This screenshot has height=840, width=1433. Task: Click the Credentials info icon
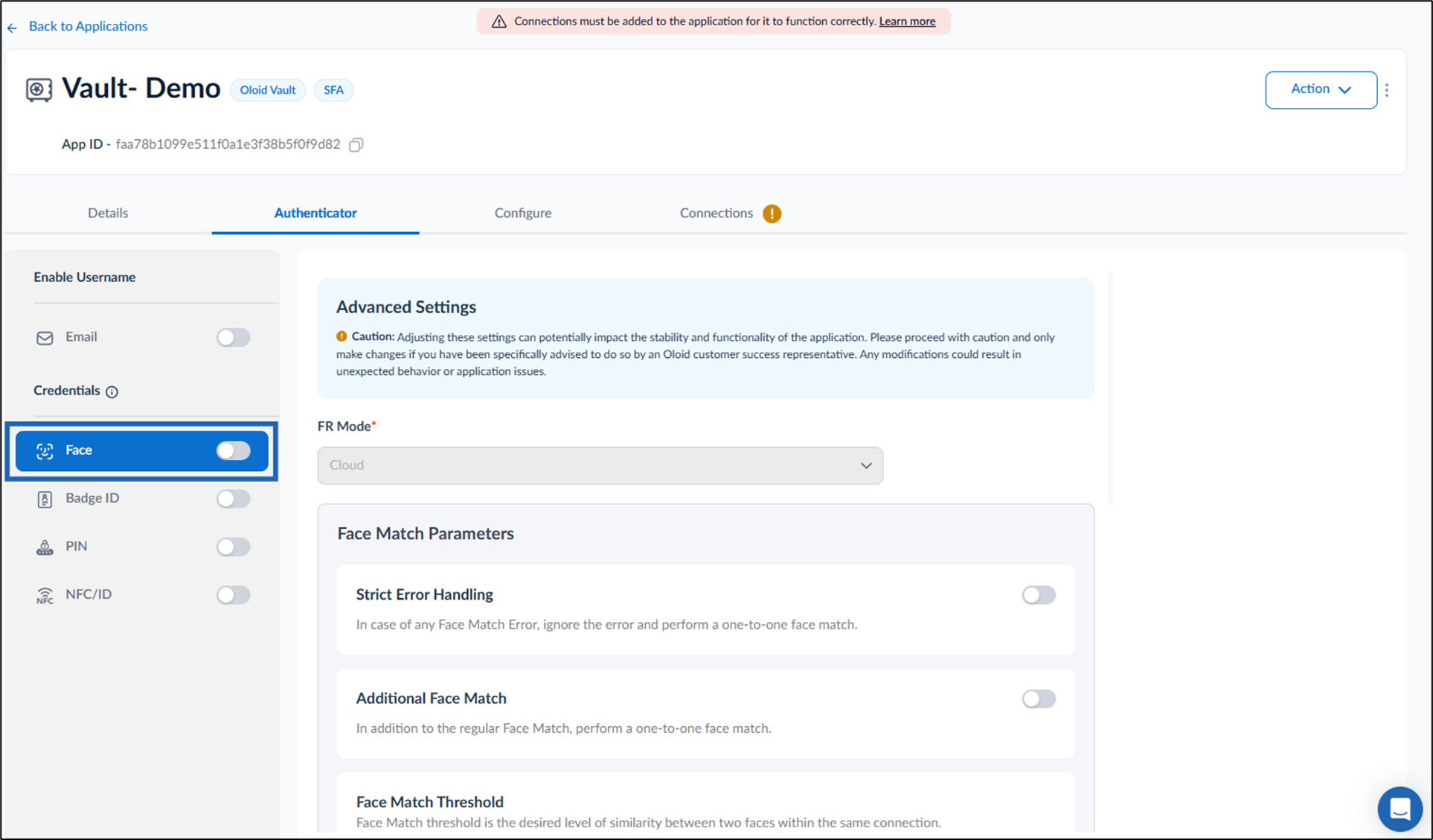(x=112, y=391)
